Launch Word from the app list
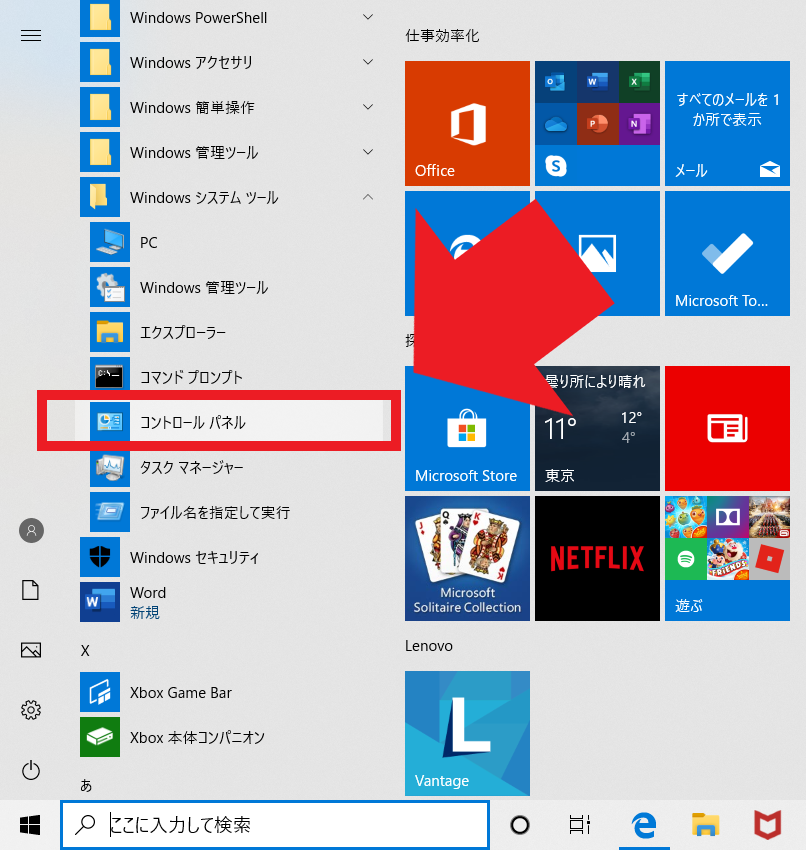 click(x=230, y=602)
